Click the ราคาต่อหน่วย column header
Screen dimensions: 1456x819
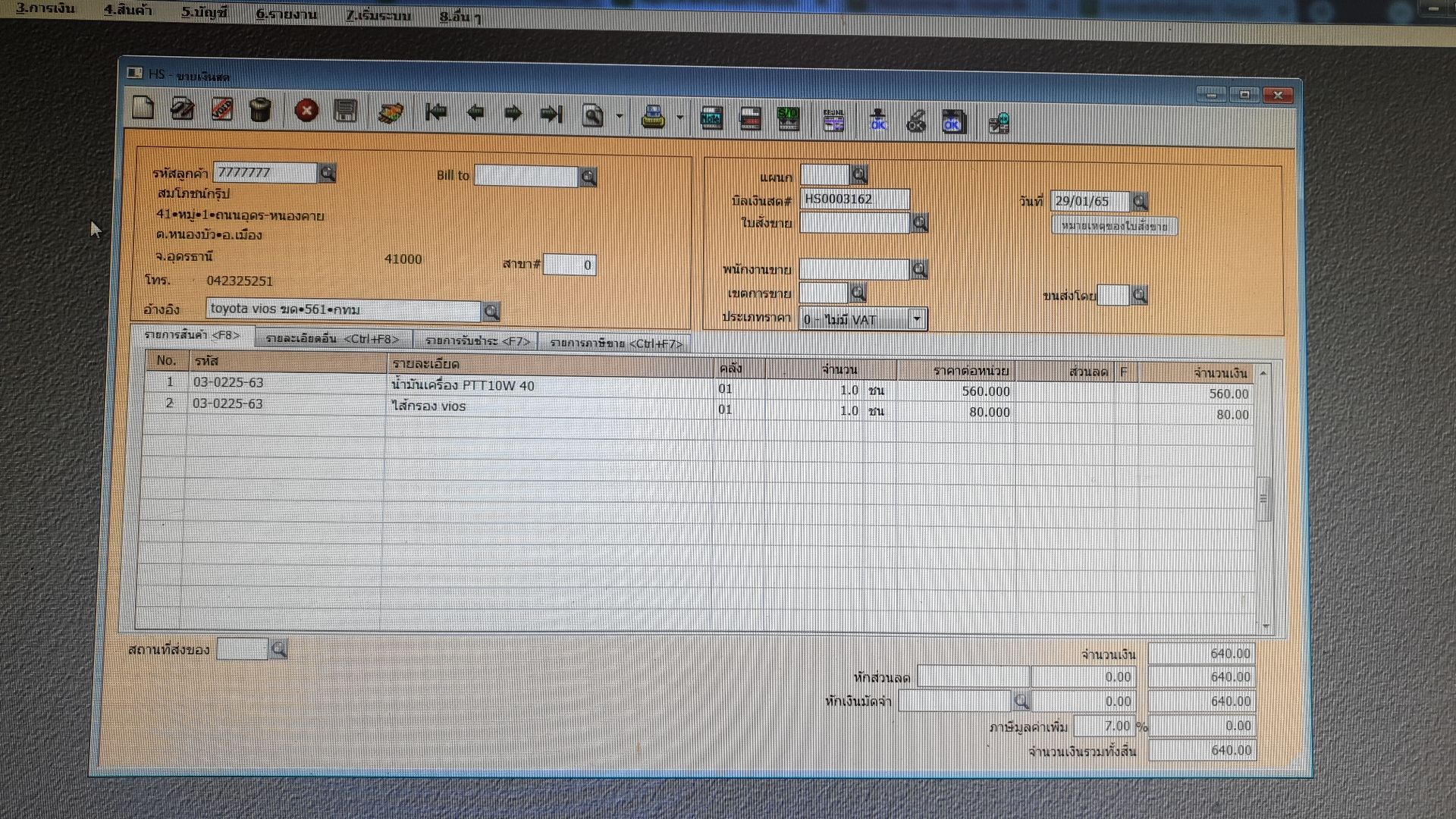pyautogui.click(x=957, y=371)
